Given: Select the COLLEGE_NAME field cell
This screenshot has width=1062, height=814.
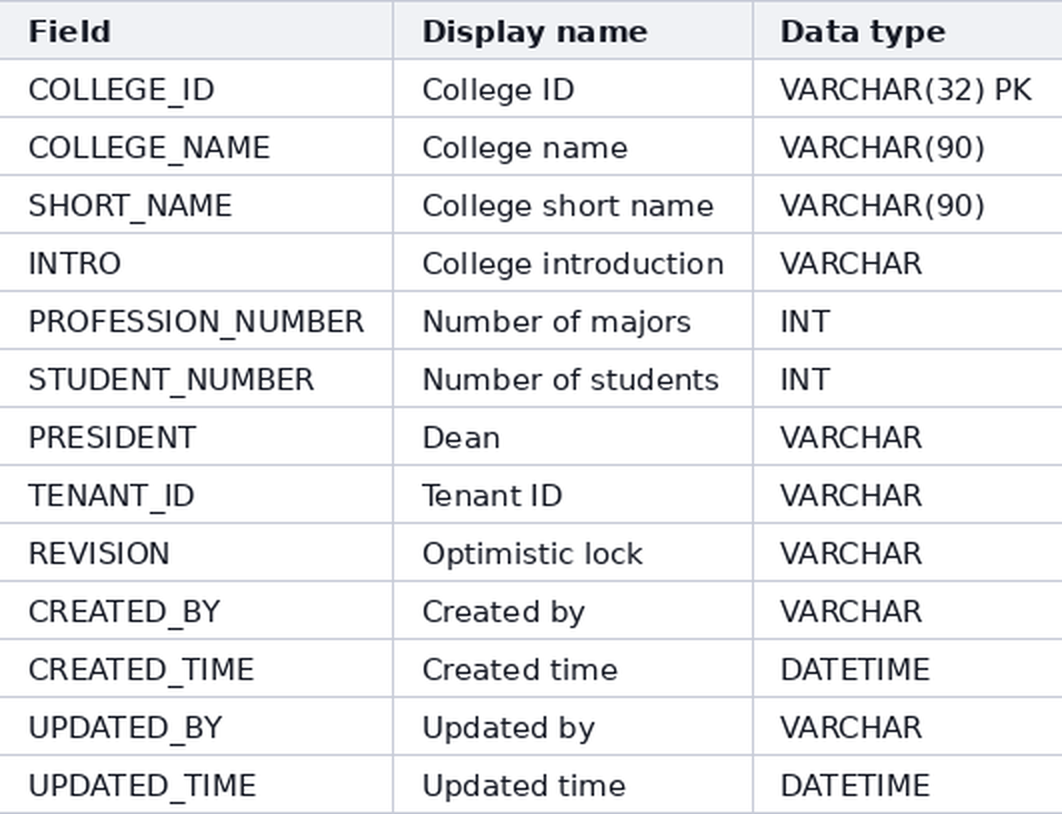Looking at the screenshot, I should coord(196,147).
